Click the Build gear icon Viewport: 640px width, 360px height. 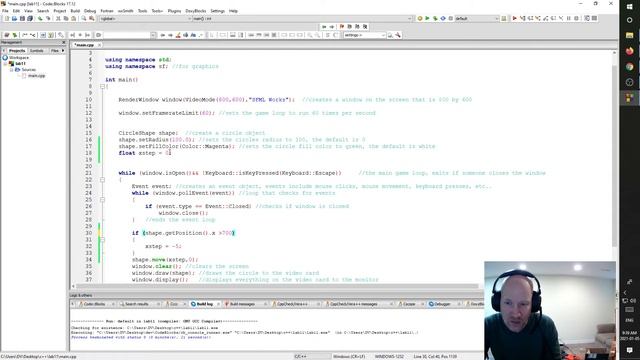tap(420, 18)
